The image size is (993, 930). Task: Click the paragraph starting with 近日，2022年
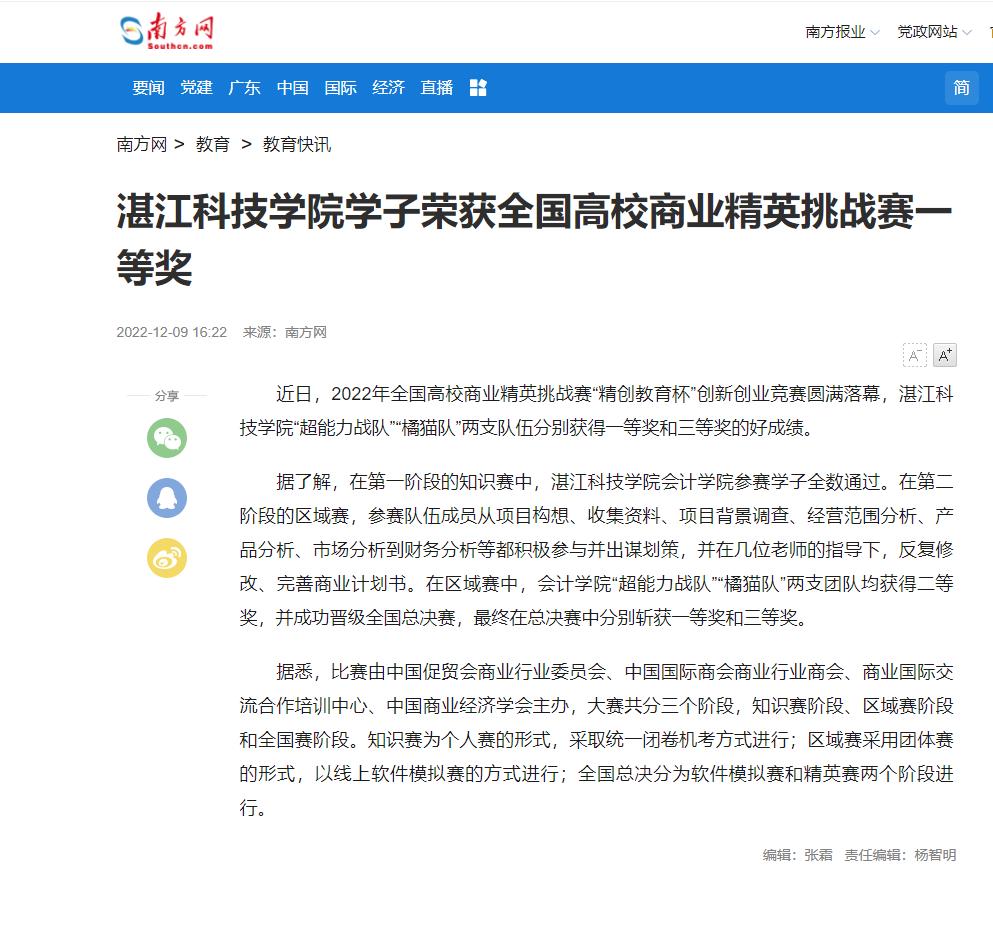coord(597,411)
